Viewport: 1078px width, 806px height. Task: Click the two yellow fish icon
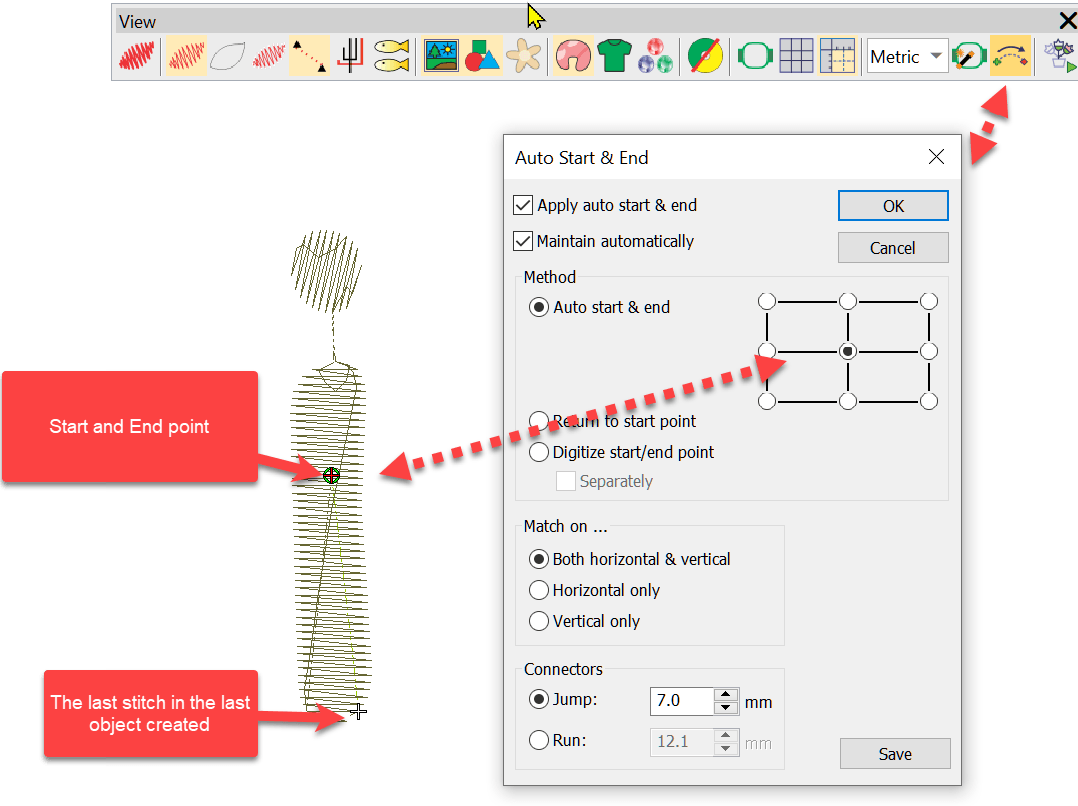pos(391,57)
